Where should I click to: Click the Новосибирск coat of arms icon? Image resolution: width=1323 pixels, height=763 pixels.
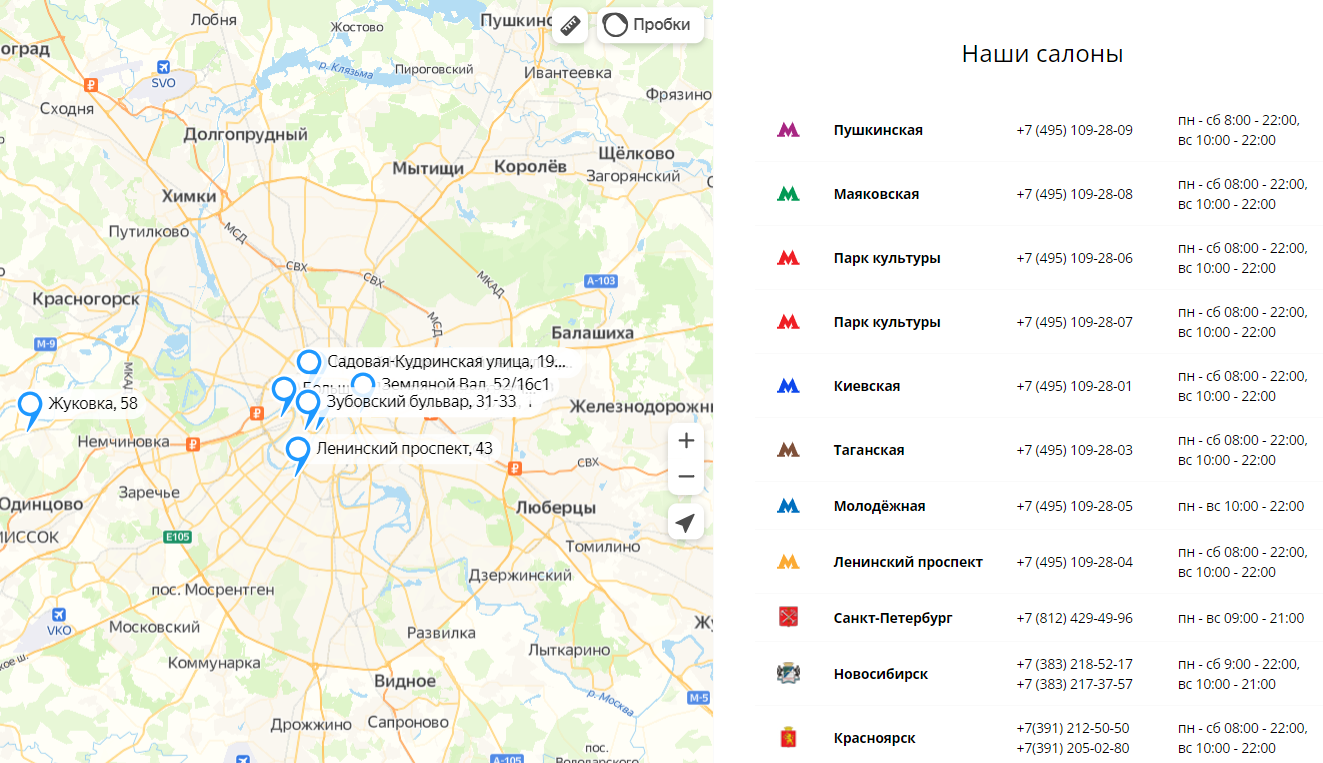coord(788,674)
